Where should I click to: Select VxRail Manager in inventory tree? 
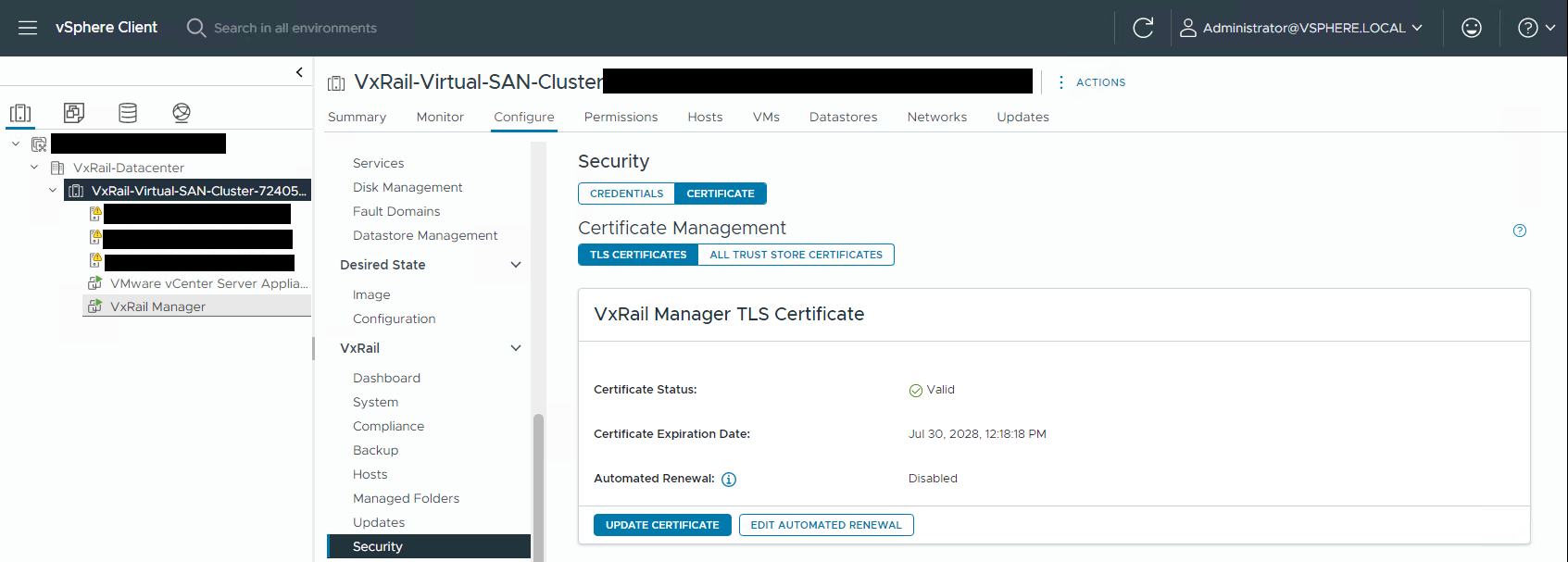[157, 306]
